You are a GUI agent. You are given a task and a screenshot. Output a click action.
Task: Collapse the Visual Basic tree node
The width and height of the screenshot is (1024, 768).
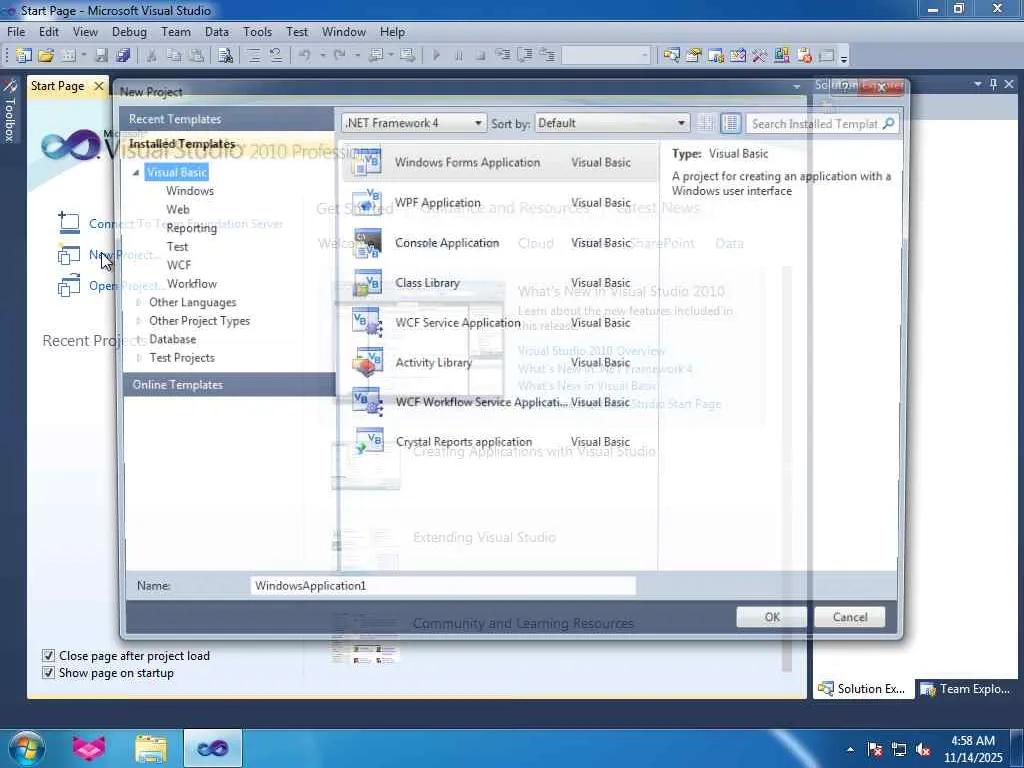pos(136,172)
